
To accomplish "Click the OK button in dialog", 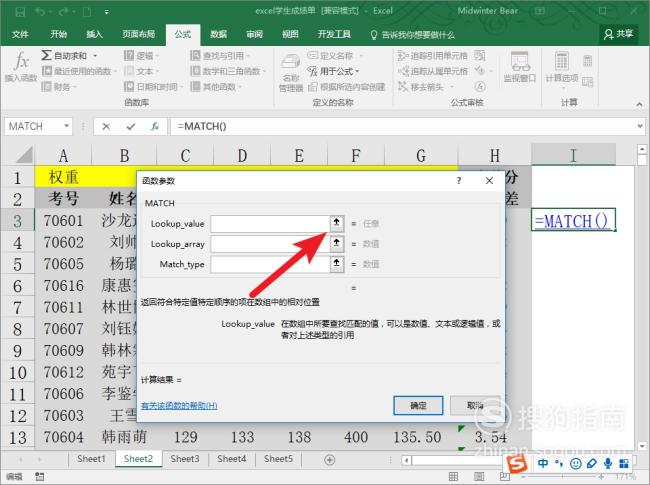I will click(x=418, y=405).
